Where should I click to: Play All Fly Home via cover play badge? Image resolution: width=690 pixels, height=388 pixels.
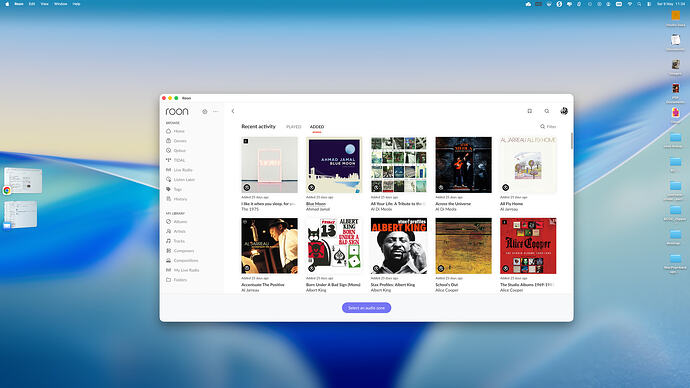[506, 187]
